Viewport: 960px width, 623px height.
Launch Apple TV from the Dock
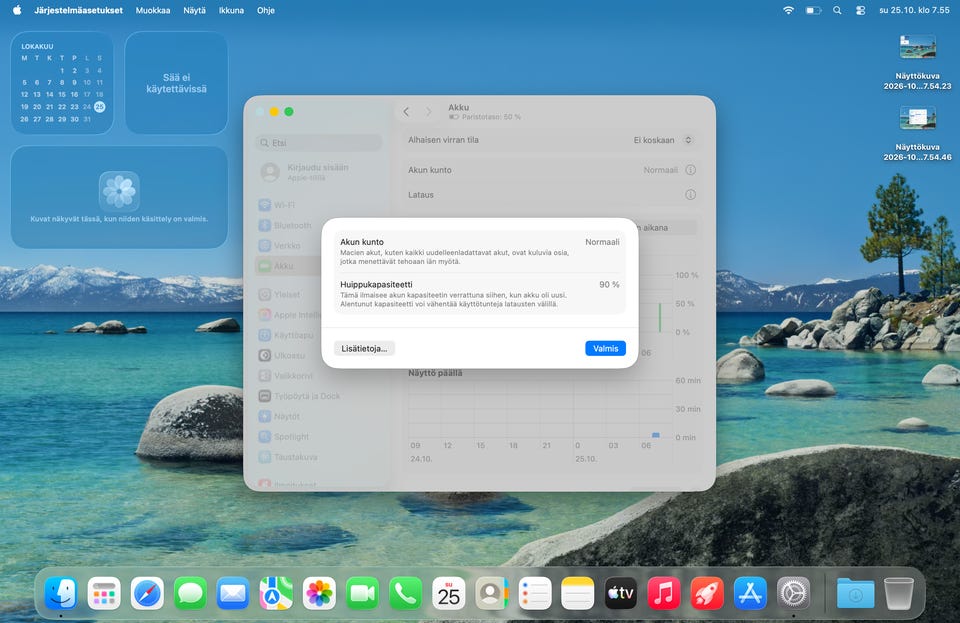tap(621, 593)
